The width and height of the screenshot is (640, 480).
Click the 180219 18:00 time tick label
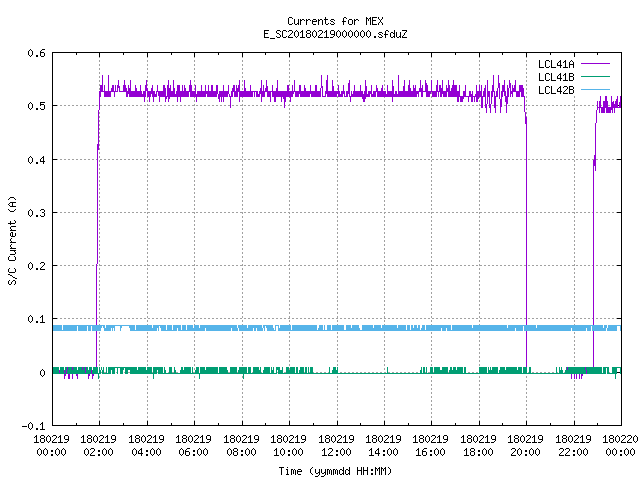(478, 446)
